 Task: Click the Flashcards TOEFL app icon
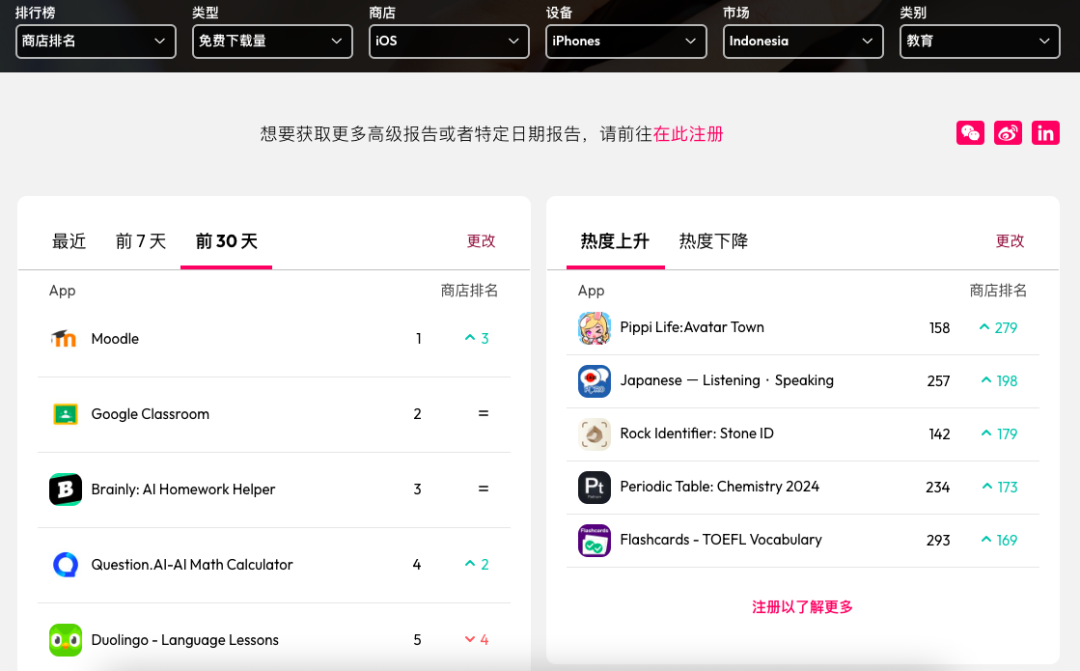coord(594,540)
